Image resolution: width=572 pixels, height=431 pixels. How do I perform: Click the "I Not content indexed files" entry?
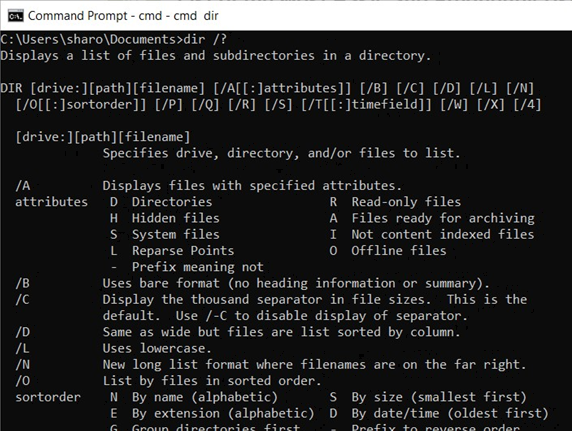coord(432,234)
